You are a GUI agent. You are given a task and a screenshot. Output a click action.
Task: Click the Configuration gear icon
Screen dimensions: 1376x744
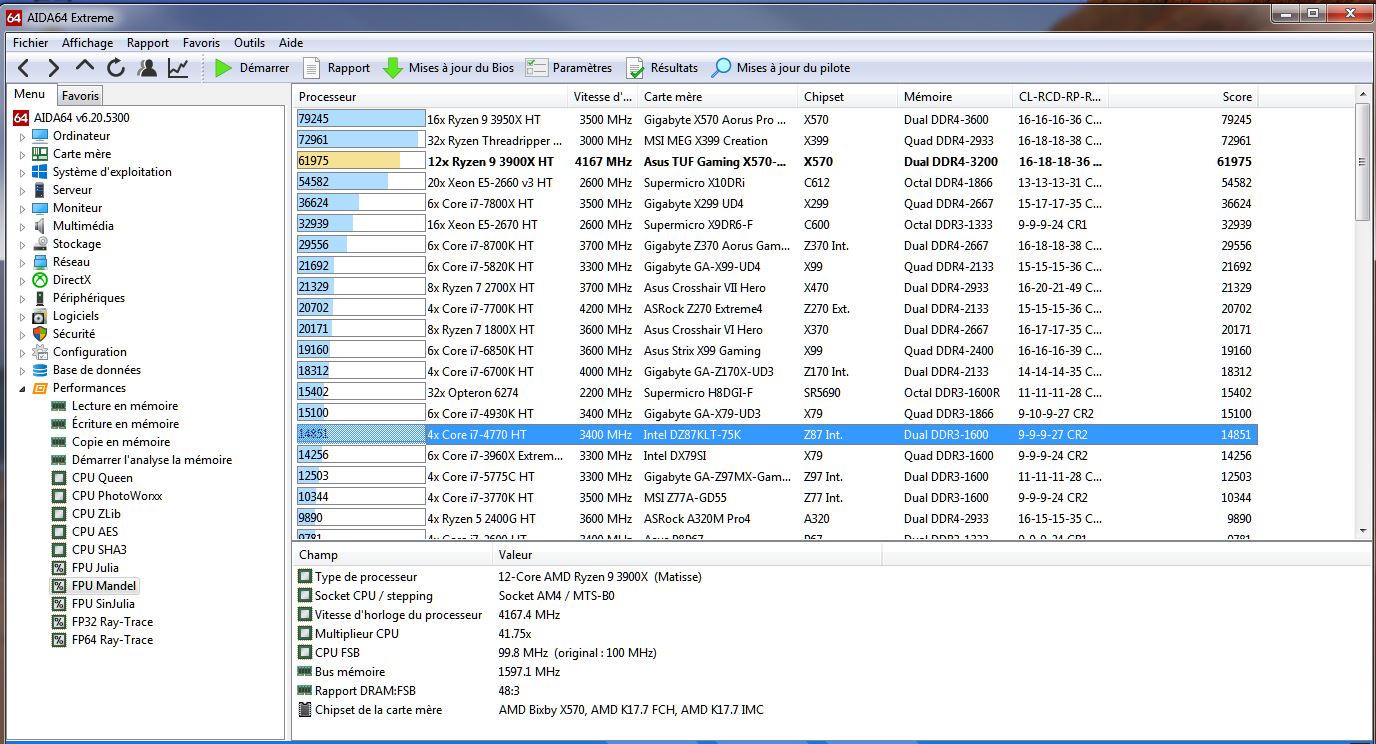point(40,352)
